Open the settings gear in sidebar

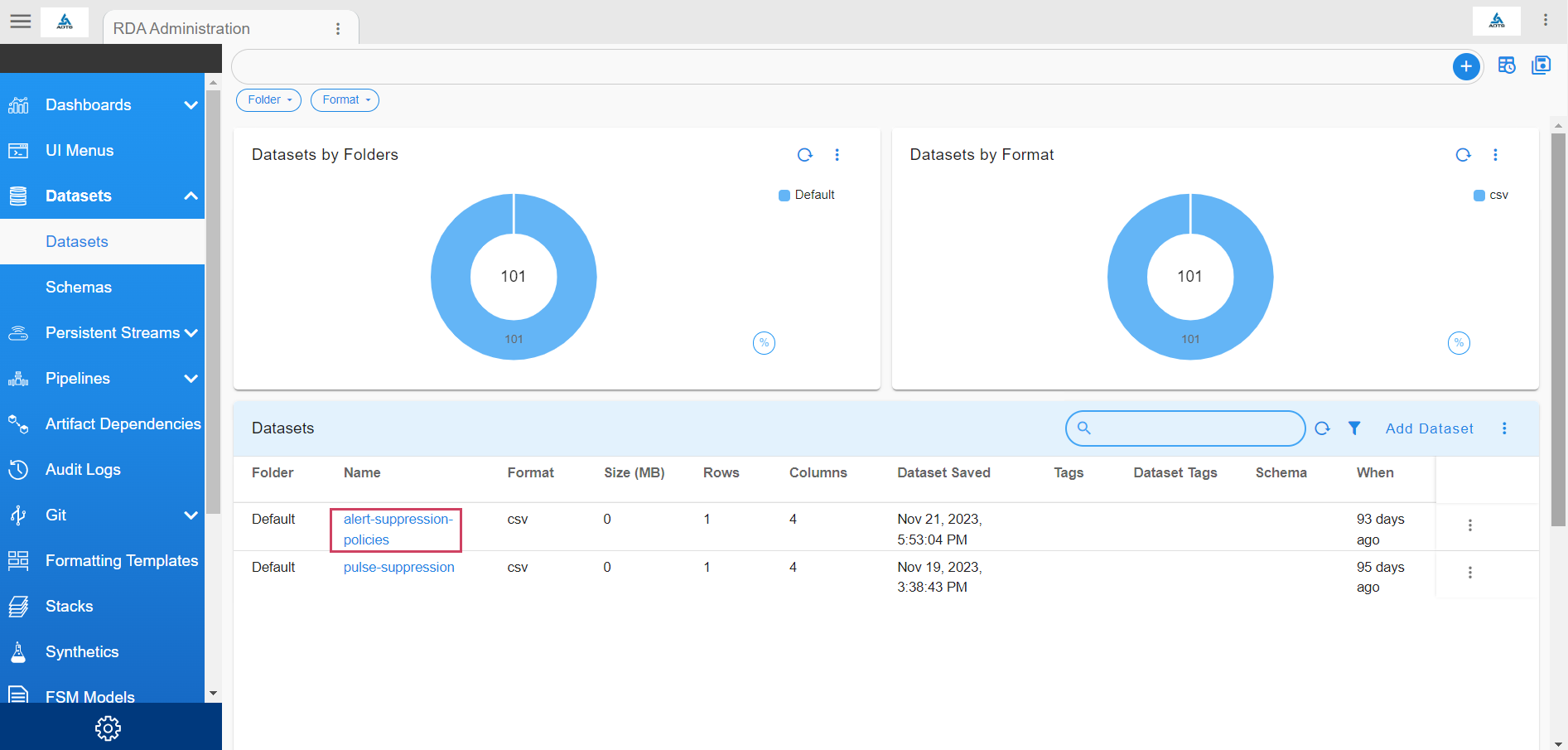pos(108,728)
